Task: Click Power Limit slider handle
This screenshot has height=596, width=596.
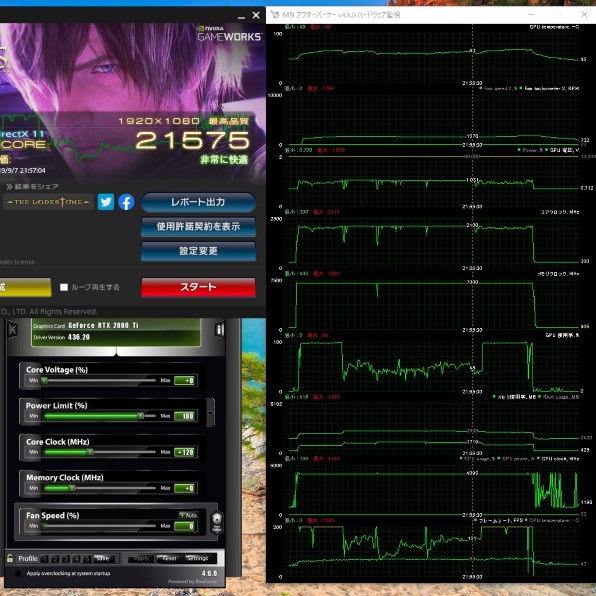Action: pos(141,416)
